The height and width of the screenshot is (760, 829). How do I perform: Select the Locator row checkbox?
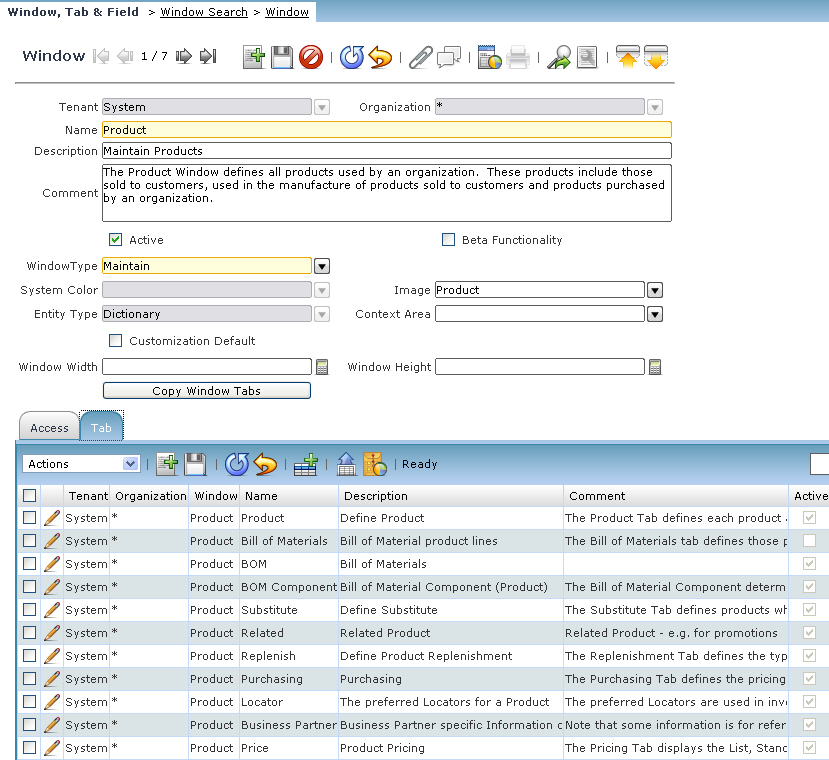(30, 702)
